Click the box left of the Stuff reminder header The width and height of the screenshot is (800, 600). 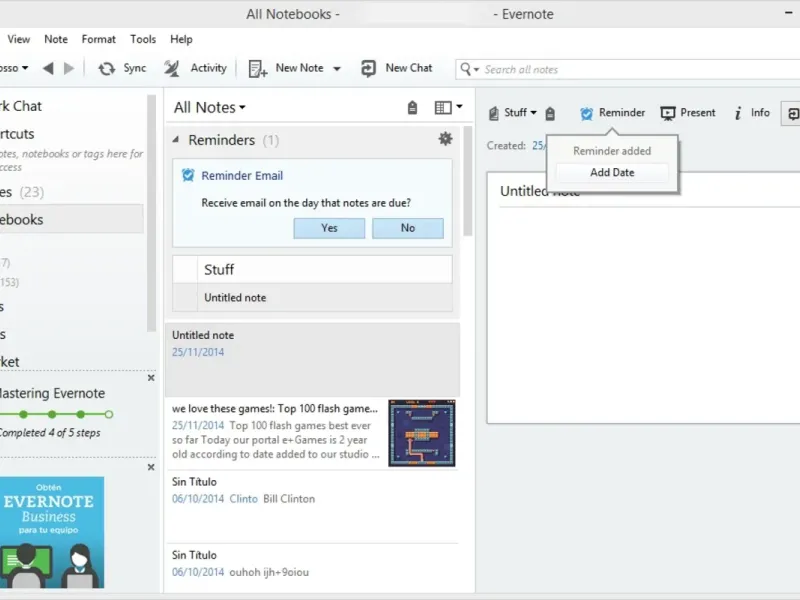(185, 269)
